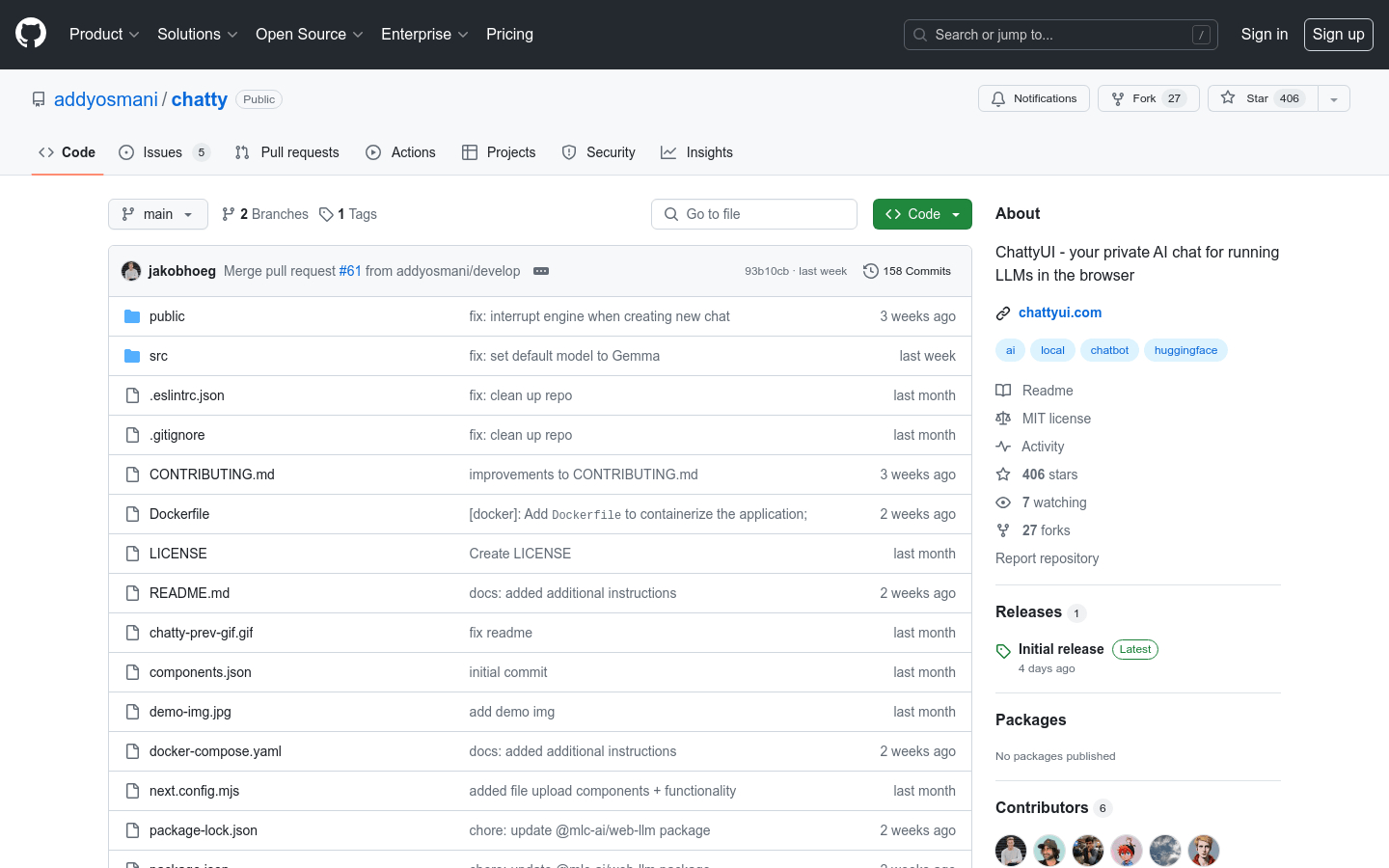Click the .eslintrc.json file icon
The image size is (1389, 868).
[x=132, y=395]
